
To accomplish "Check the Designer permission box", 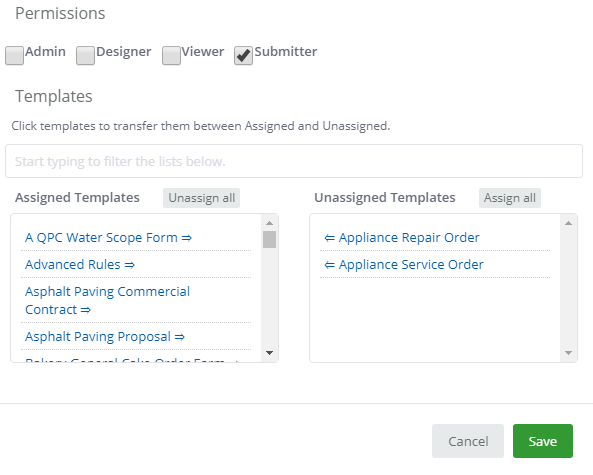I will [85, 55].
